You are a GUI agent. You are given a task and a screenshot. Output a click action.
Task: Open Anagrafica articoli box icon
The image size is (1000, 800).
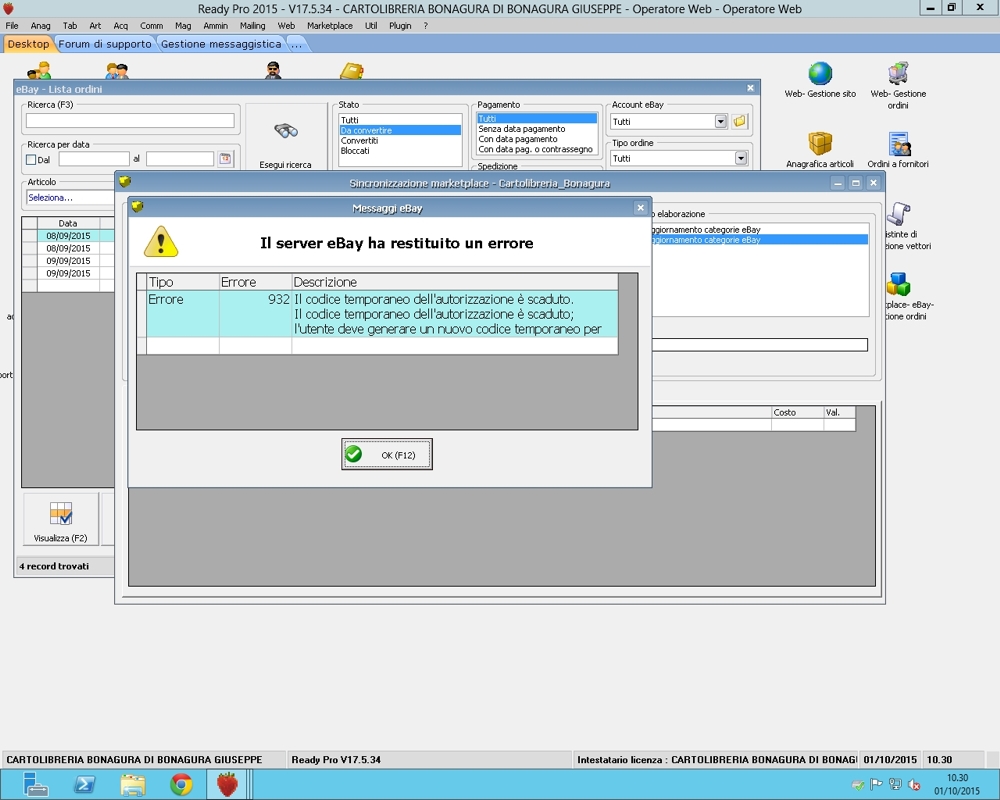[x=820, y=150]
